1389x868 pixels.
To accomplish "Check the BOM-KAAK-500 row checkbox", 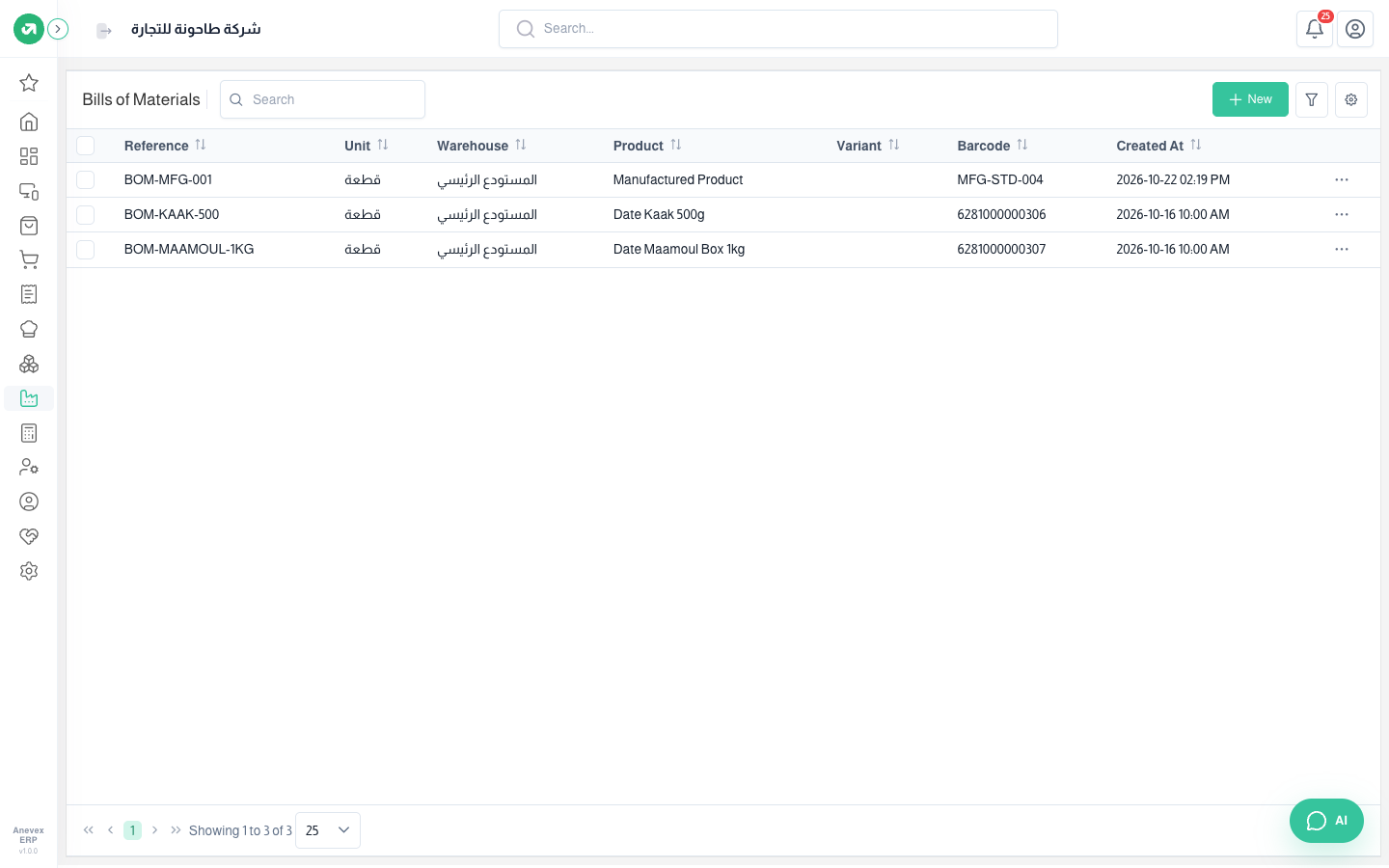I will click(86, 215).
